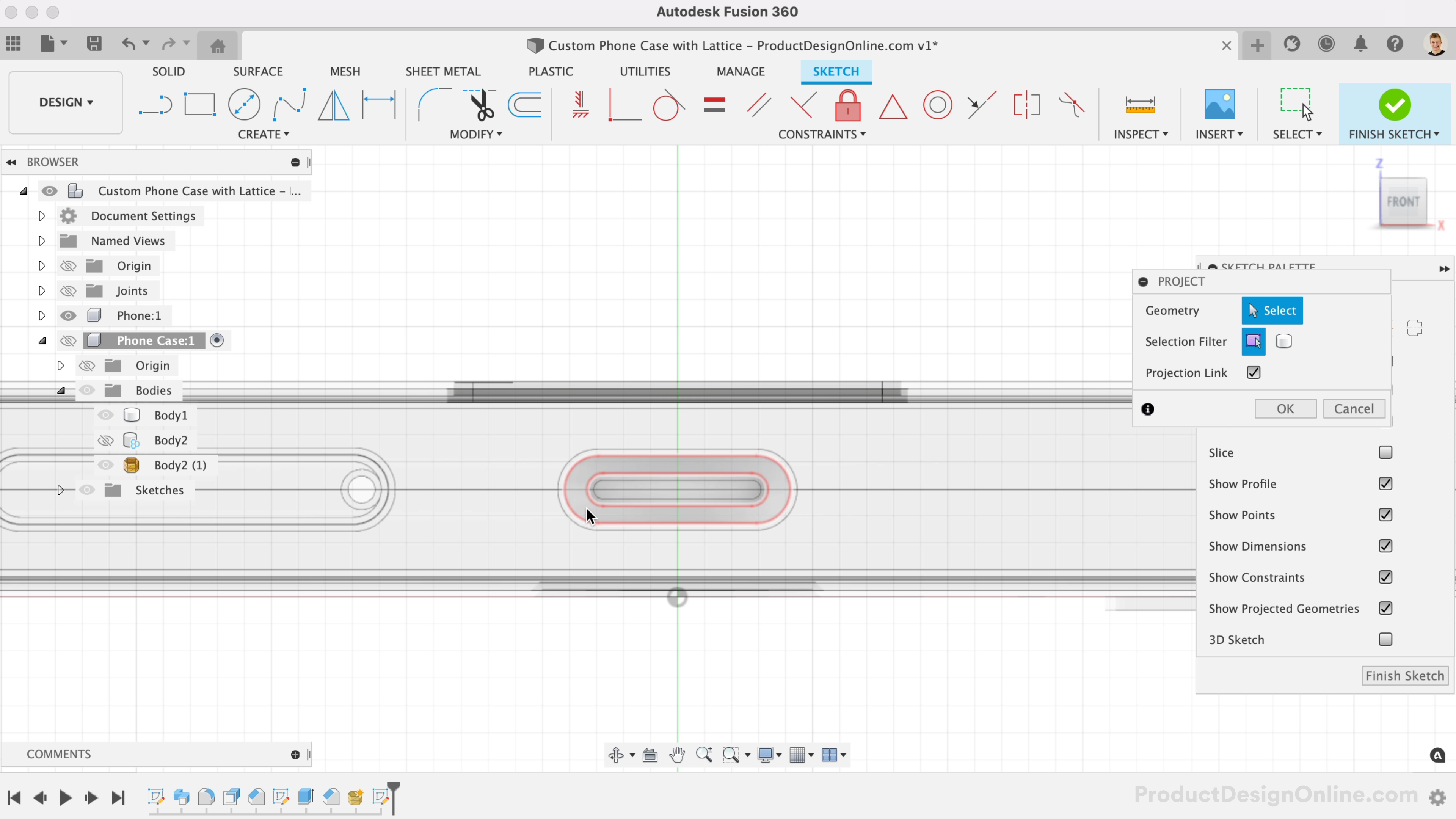The height and width of the screenshot is (819, 1456).
Task: Toggle the Slice checkbox in Sketch Palette
Action: click(x=1385, y=452)
